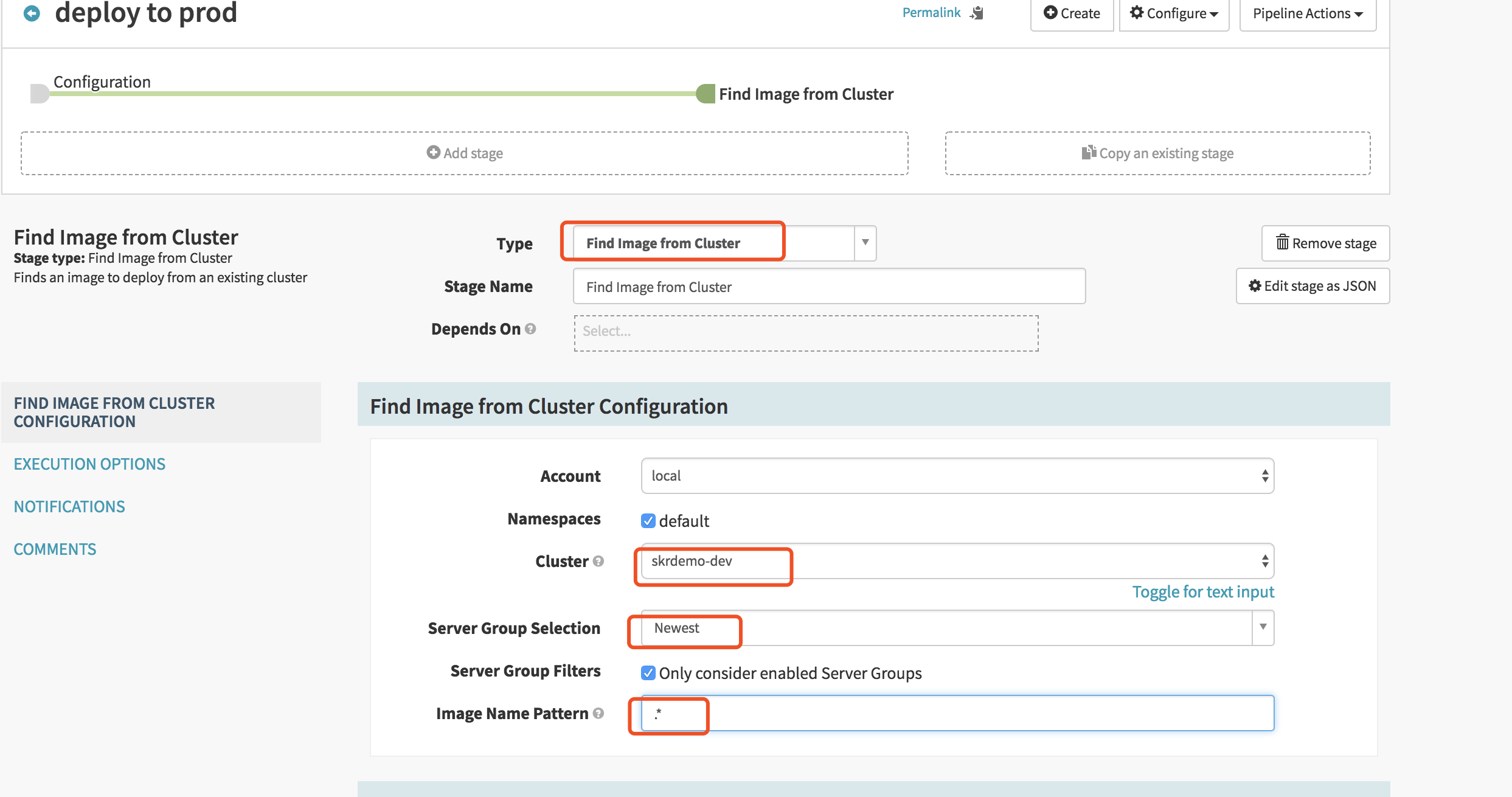1512x797 pixels.
Task: Click Remove stage trash button
Action: pos(1325,243)
